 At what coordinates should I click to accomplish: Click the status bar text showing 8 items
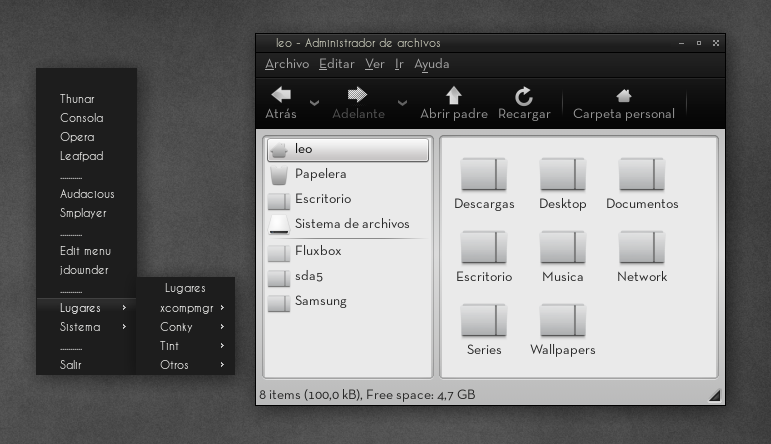367,395
